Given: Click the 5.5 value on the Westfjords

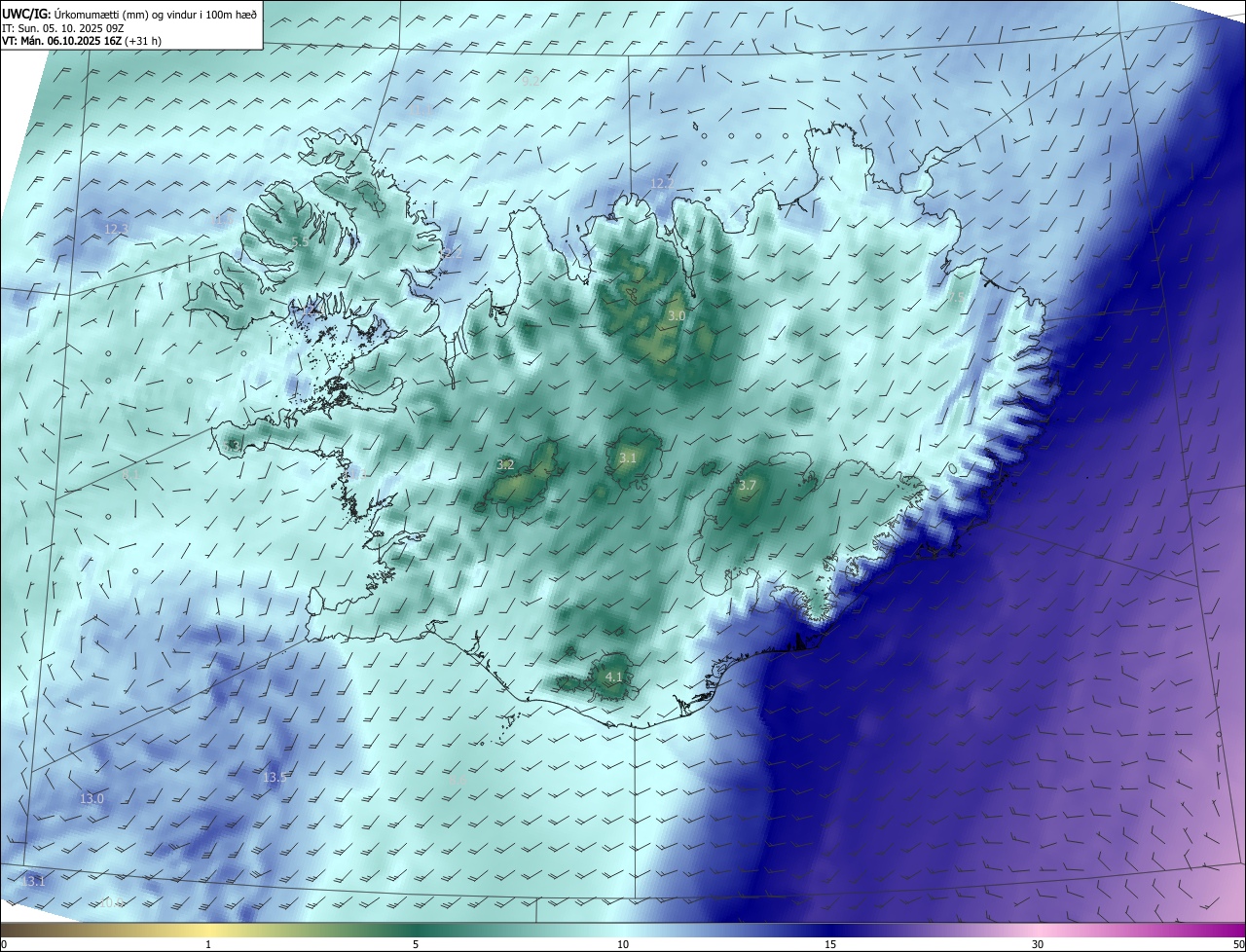Looking at the screenshot, I should (300, 241).
